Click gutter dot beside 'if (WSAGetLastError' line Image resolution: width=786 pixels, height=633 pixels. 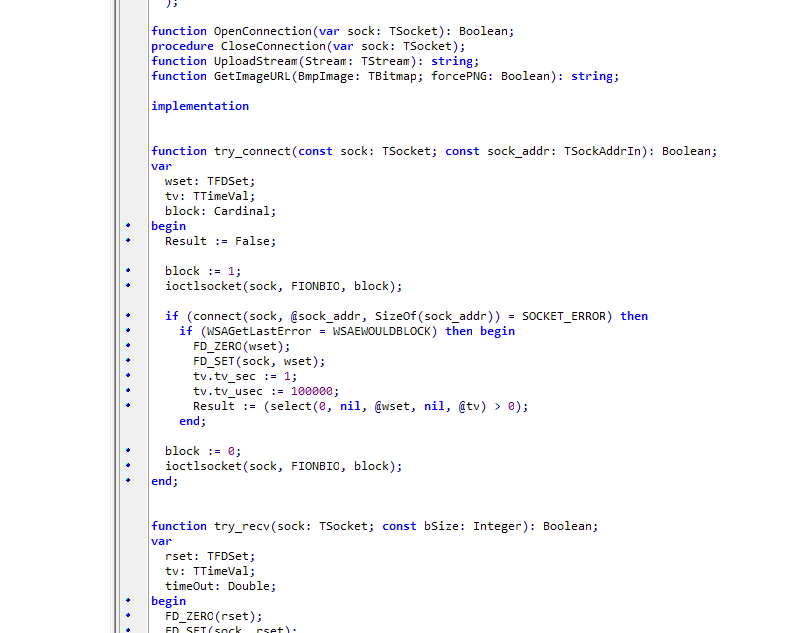tap(128, 330)
